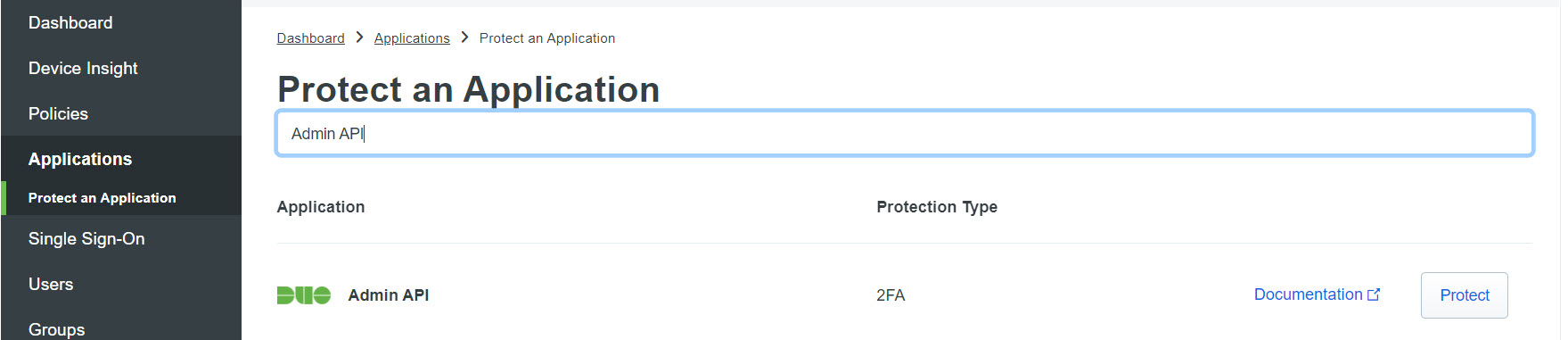Click the Protection Type column header
Viewport: 1568px width, 340px height.
937,207
